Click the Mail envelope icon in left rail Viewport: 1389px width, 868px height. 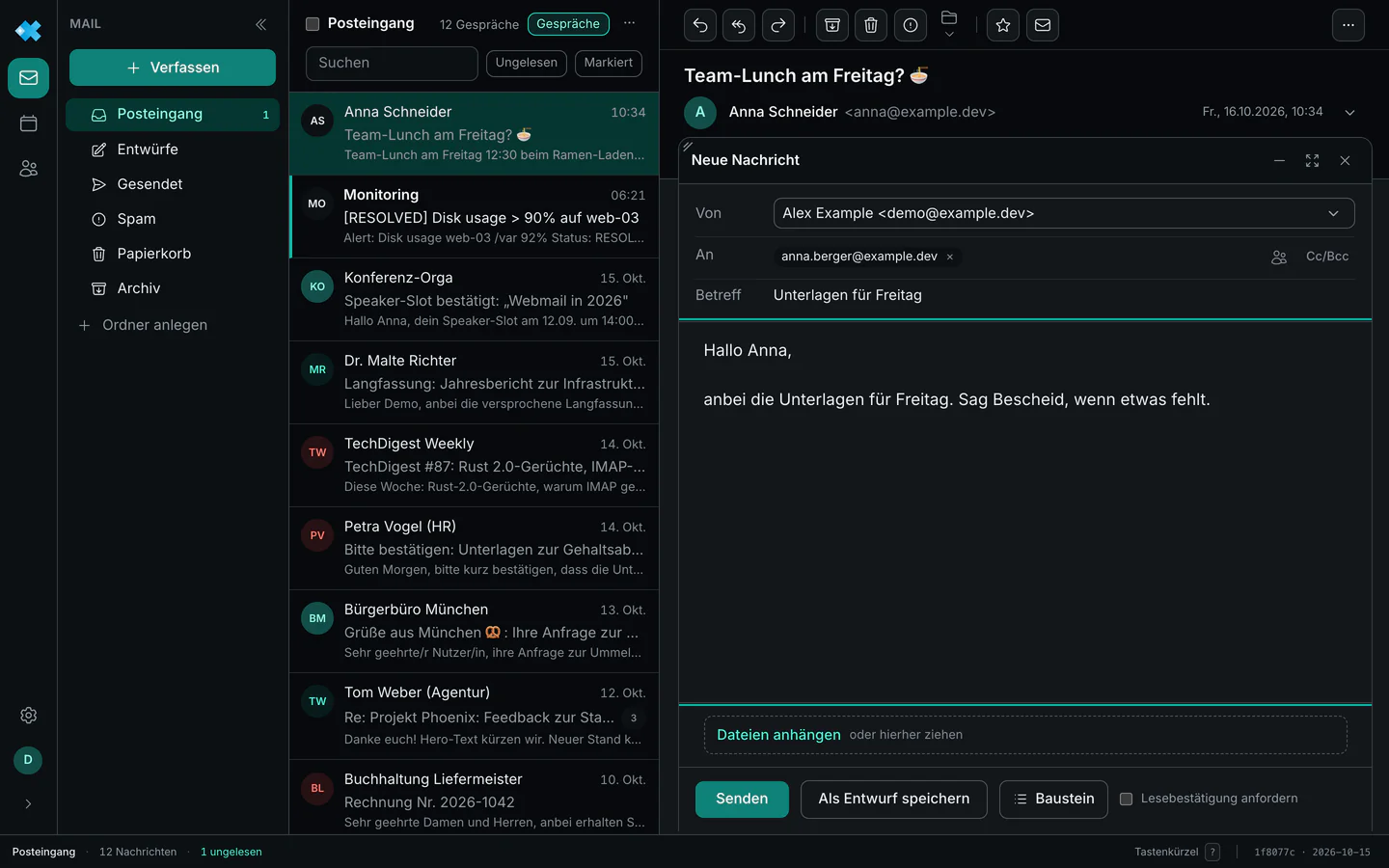tap(29, 78)
